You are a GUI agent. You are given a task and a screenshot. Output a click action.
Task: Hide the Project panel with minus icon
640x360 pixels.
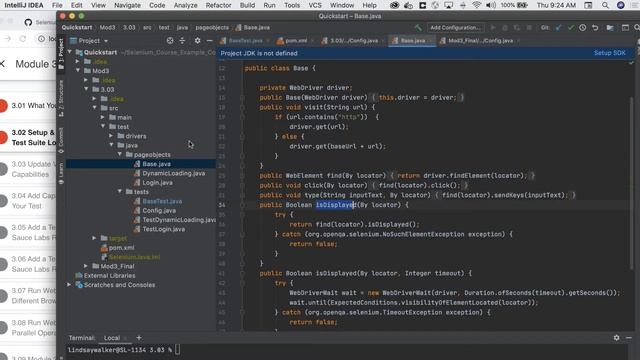(209, 40)
